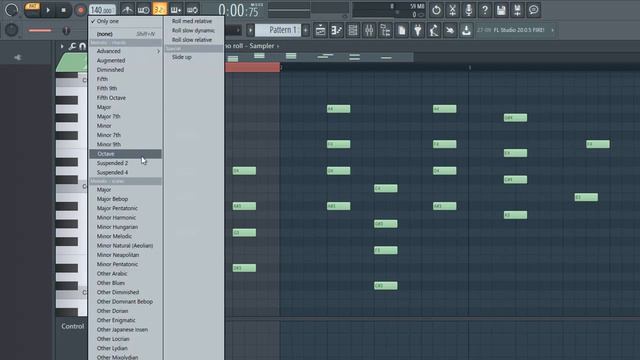Expand arrow beside FL Studio news hint

point(553,30)
